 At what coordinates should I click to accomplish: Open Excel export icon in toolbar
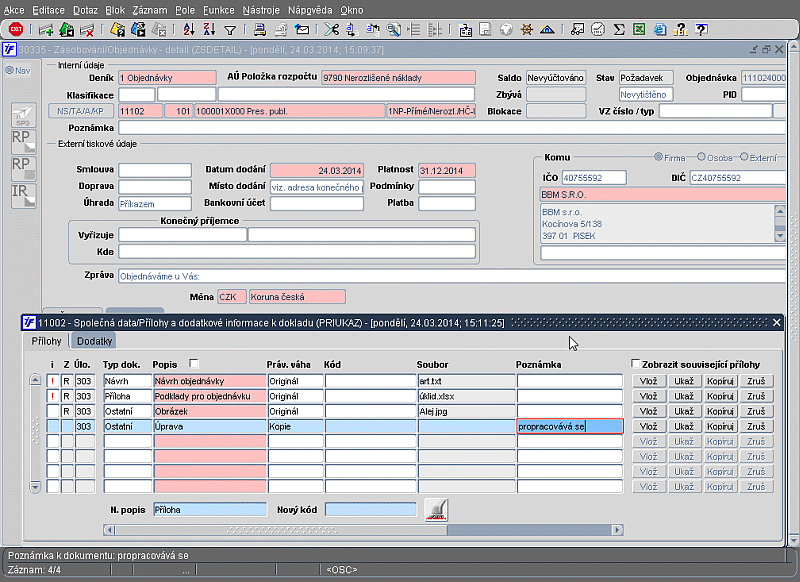click(x=639, y=29)
